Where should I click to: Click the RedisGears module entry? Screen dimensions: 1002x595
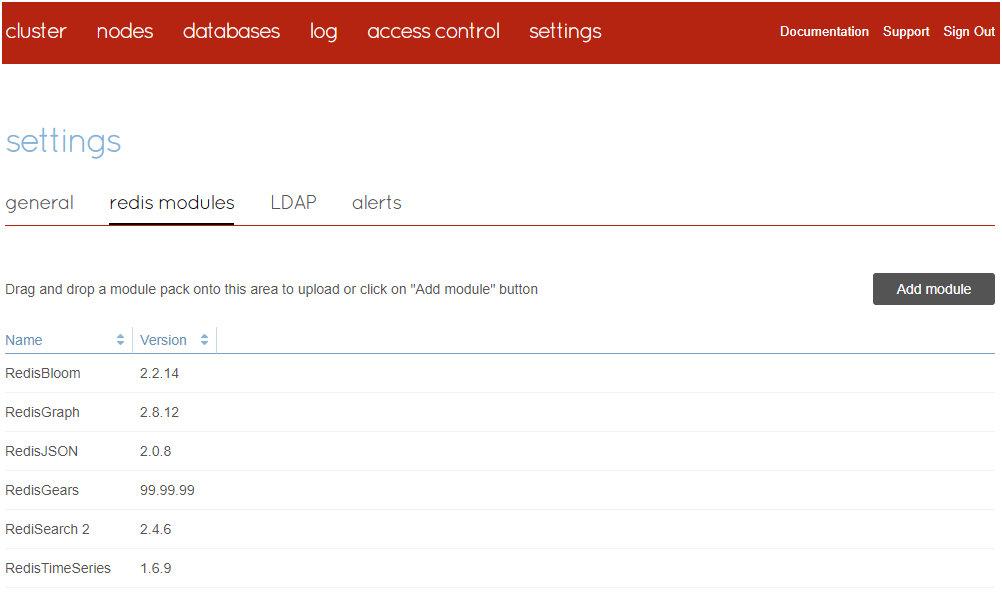coord(42,490)
